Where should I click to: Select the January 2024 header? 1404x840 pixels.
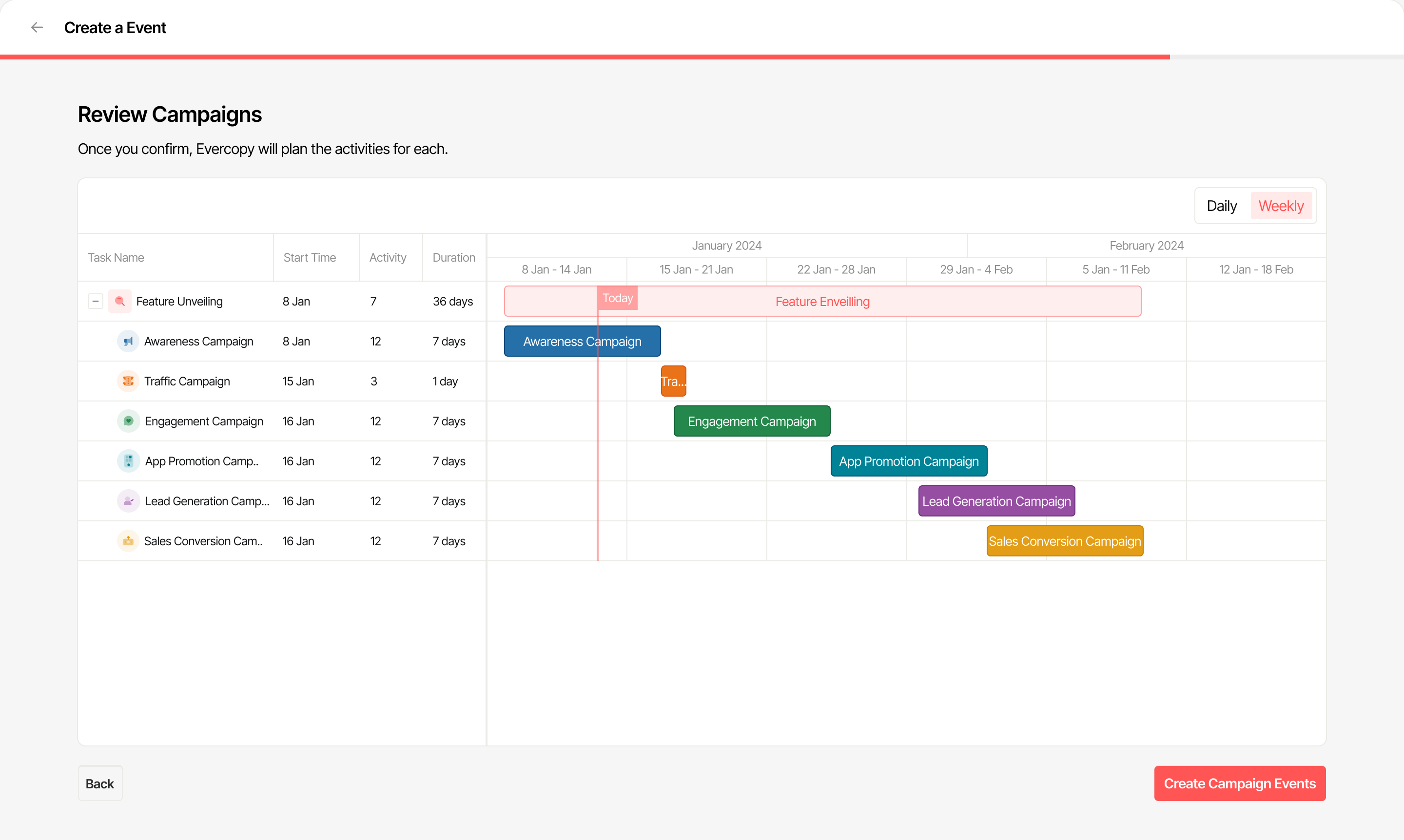[727, 245]
